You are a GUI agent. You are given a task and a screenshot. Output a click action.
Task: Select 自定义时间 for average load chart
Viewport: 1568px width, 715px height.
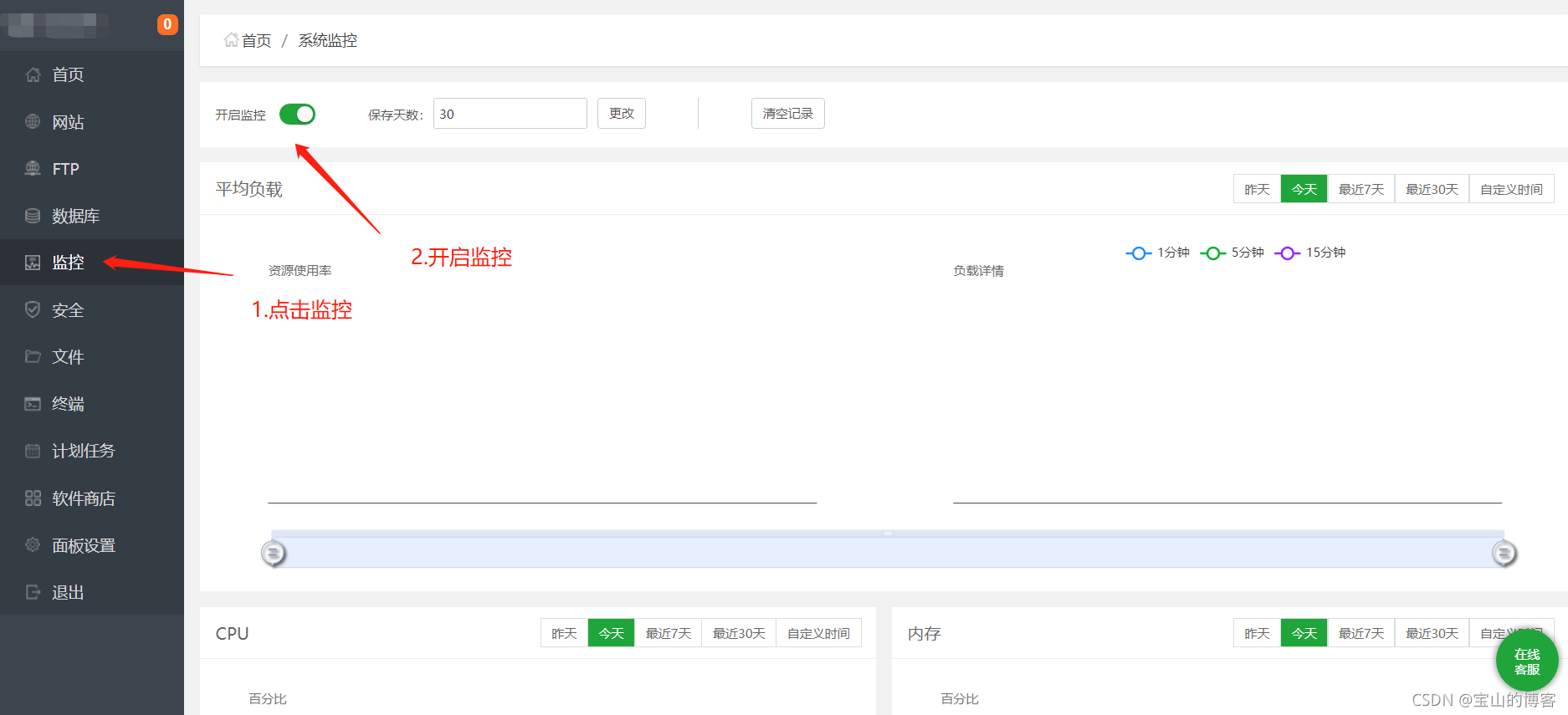1511,189
